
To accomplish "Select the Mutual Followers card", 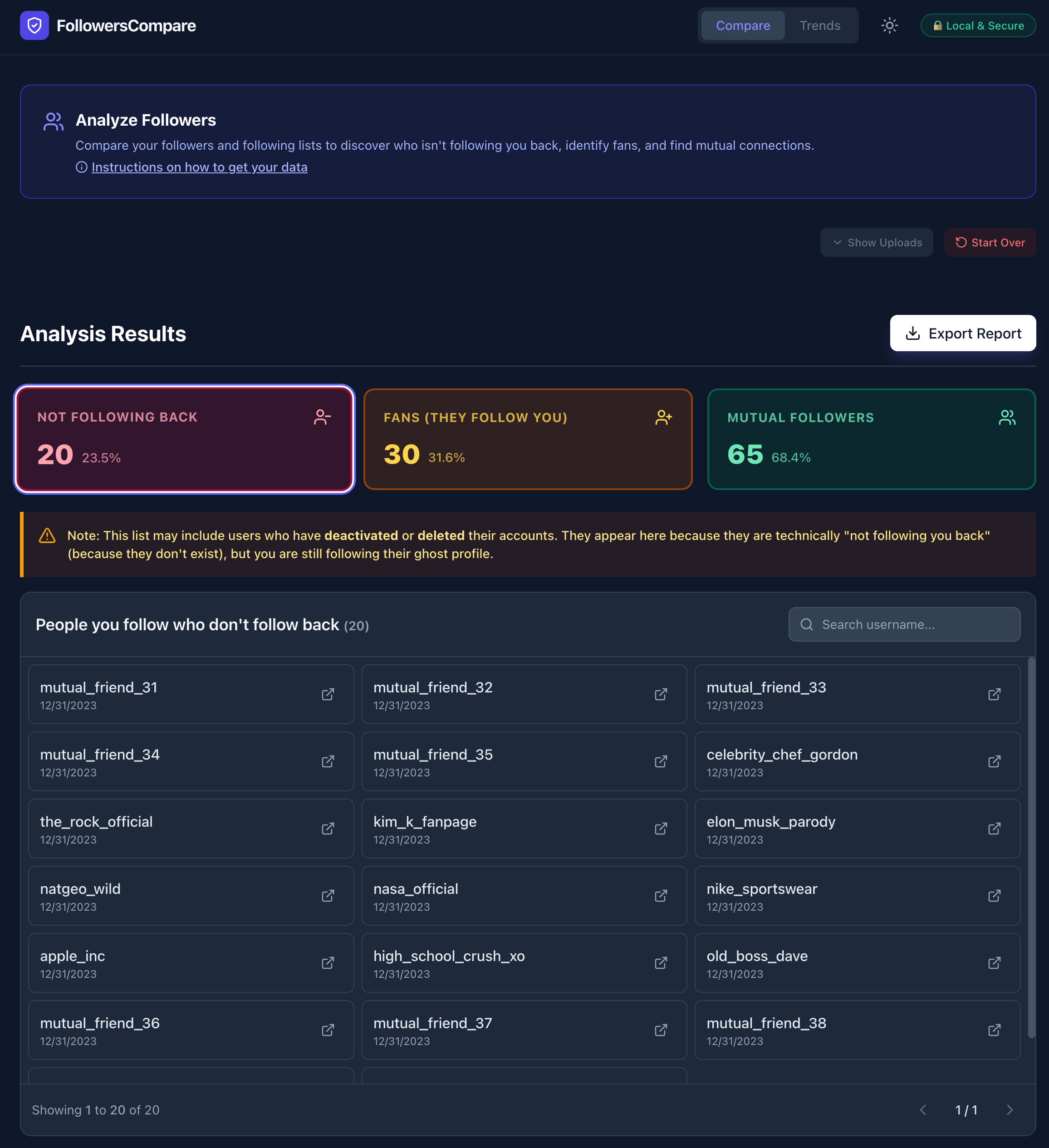I will click(871, 438).
